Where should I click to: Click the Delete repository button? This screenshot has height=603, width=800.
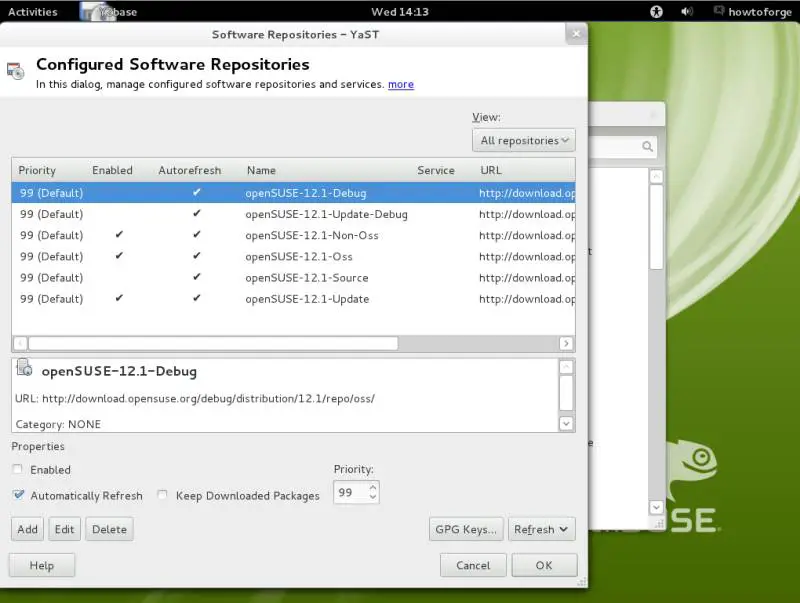[109, 530]
